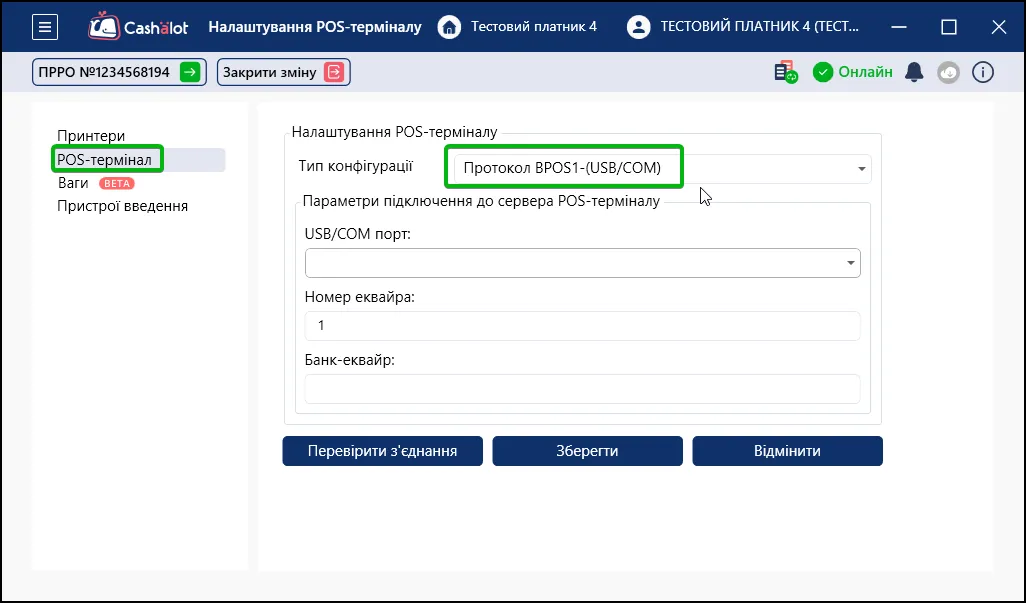Click the Номер еквайра: label

click(x=360, y=297)
